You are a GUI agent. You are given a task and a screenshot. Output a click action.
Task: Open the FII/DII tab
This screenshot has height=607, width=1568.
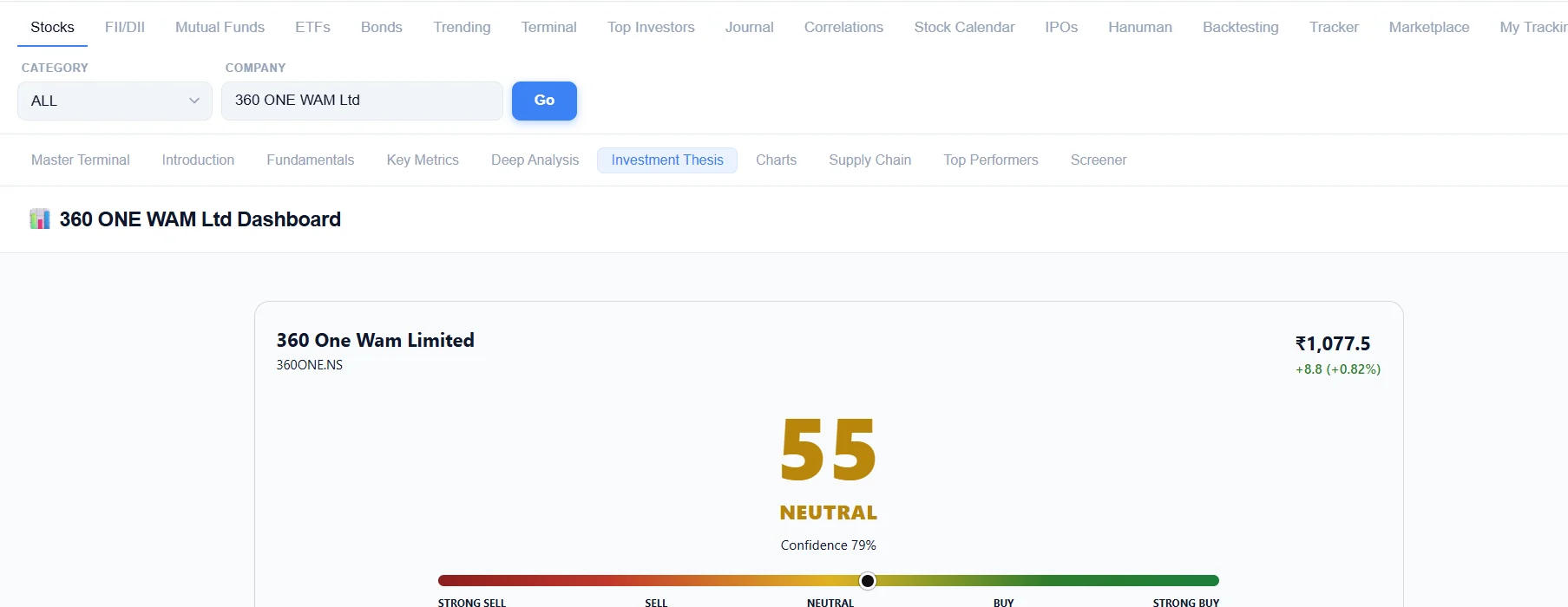coord(125,27)
